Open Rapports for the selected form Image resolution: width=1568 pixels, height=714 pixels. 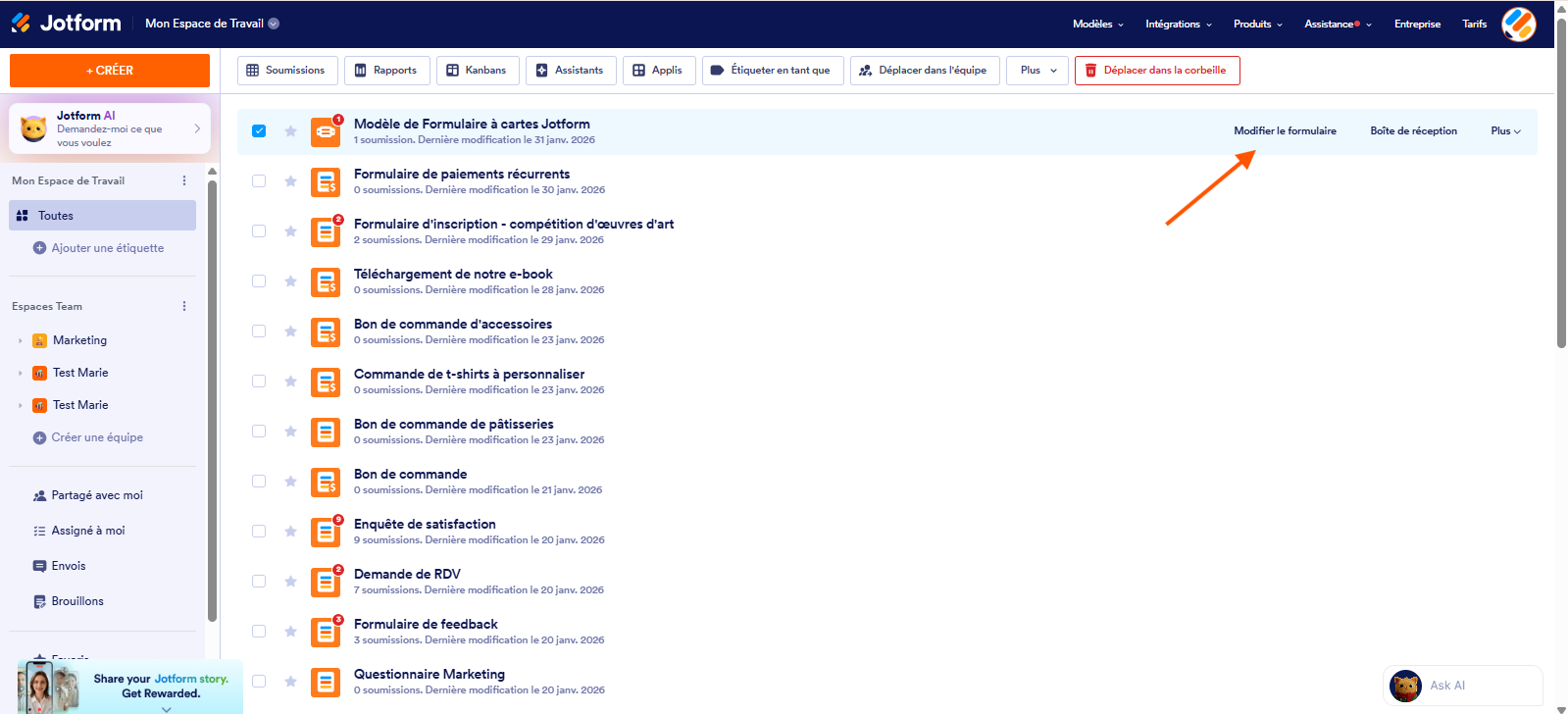387,70
